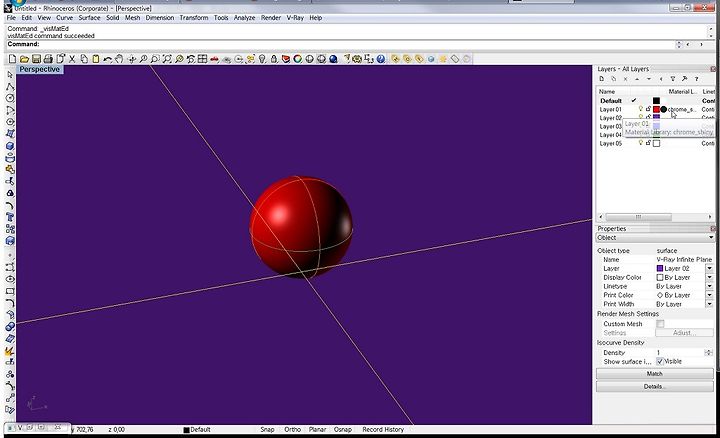Open the Curve menu
The height and width of the screenshot is (438, 720).
64,18
